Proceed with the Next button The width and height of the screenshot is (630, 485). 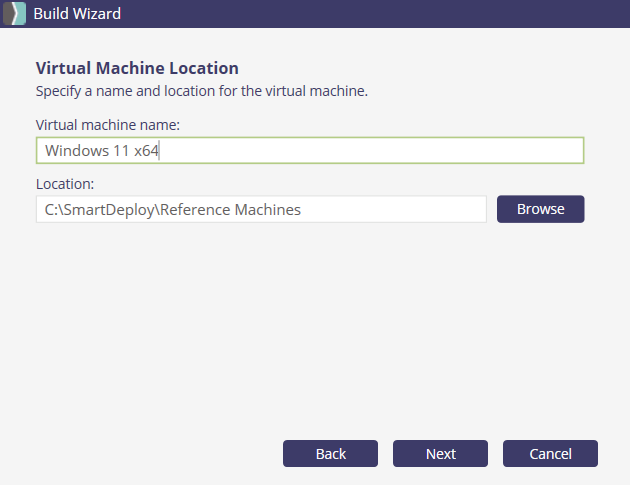tap(440, 453)
